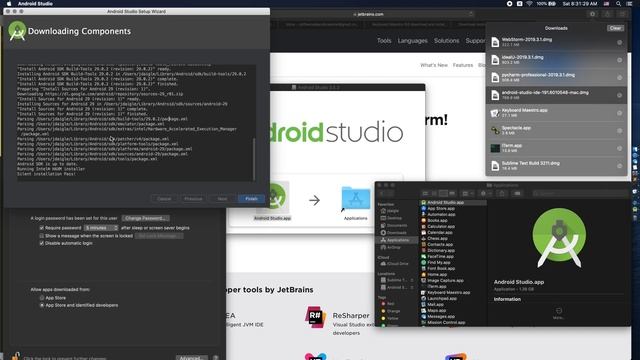640x360 pixels.
Task: Click the scrollbar of the install log pane
Action: click(254, 159)
